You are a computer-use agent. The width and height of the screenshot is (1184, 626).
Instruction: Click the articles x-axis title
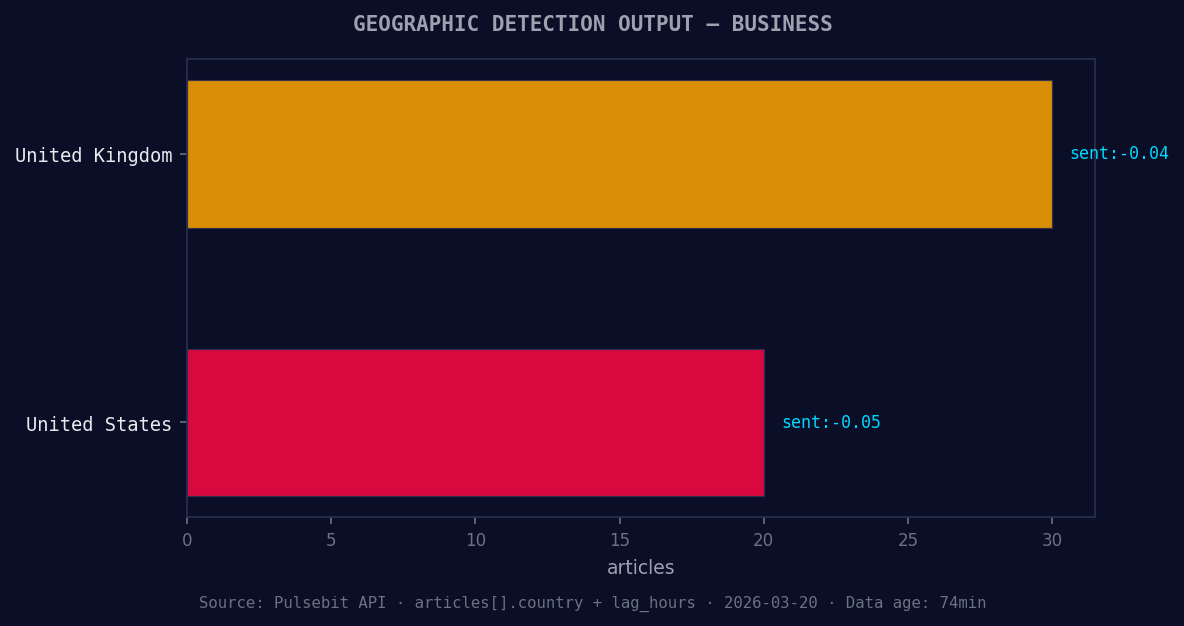pyautogui.click(x=640, y=567)
